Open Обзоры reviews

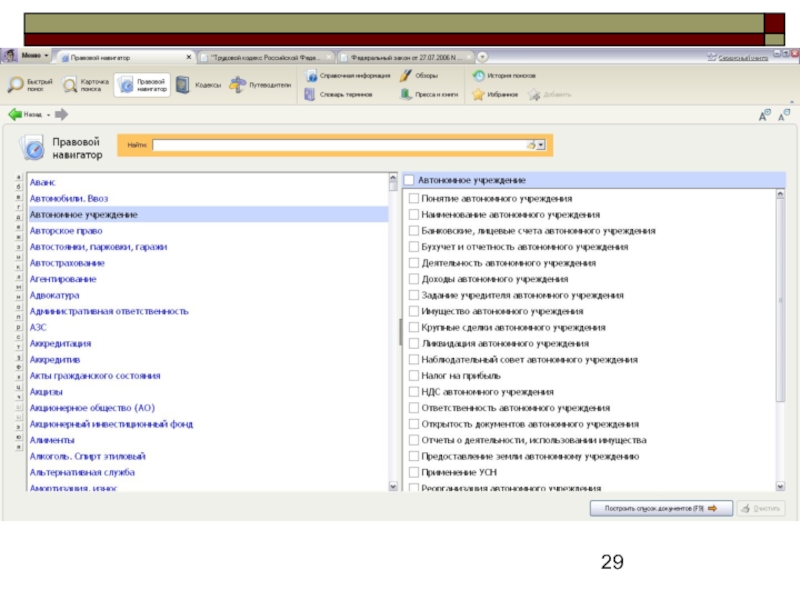pos(419,76)
